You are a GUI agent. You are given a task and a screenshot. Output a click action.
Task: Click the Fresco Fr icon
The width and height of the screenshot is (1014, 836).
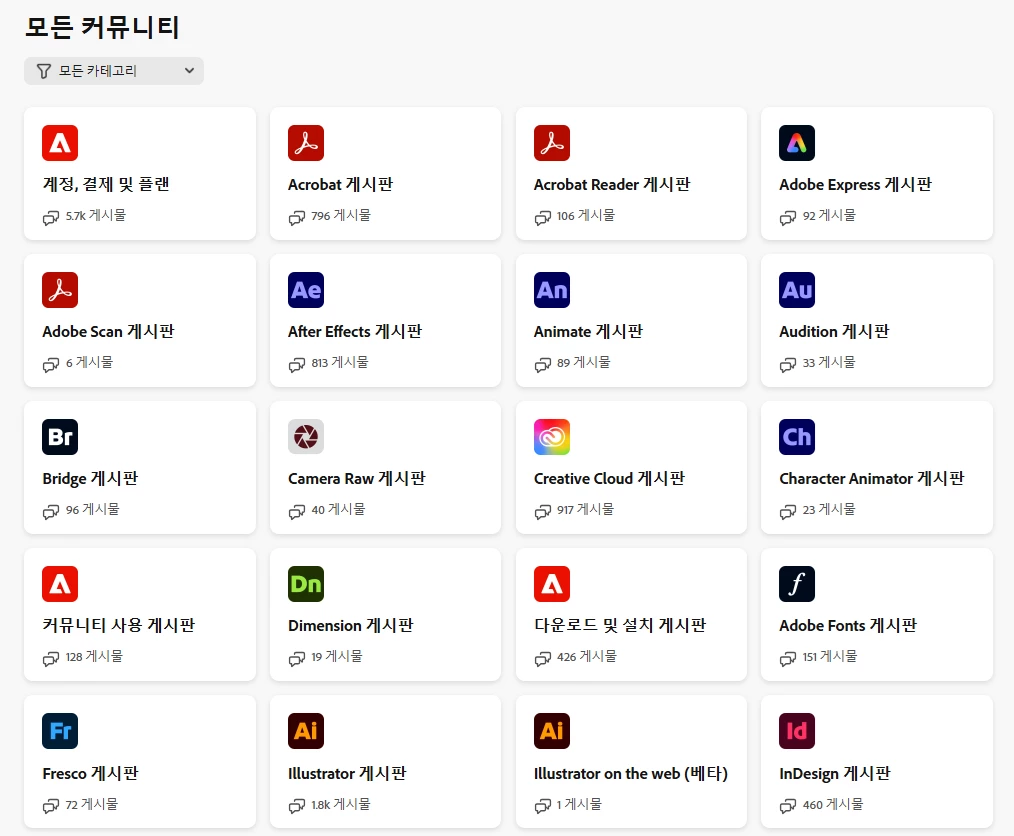(60, 731)
